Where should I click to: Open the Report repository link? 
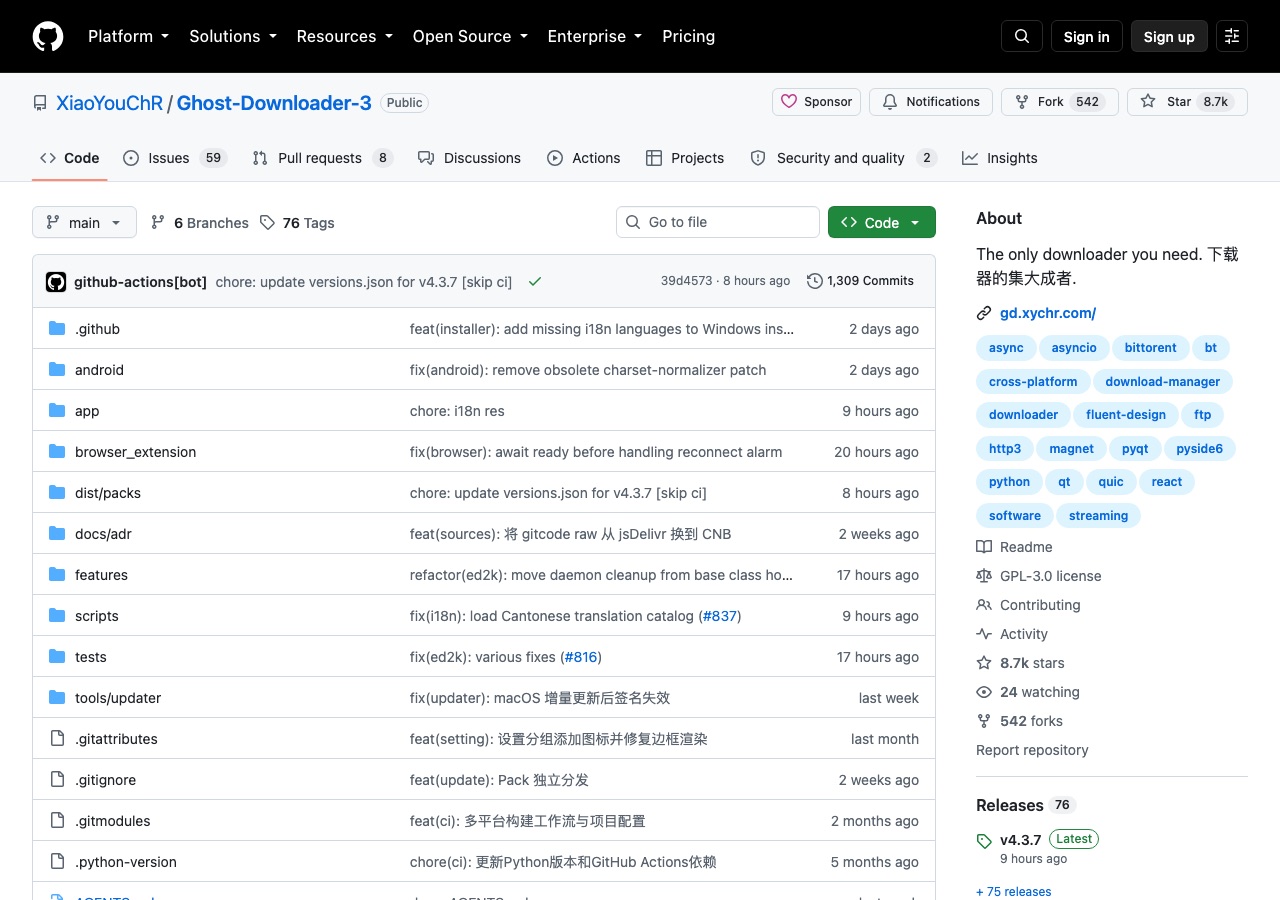[x=1032, y=750]
